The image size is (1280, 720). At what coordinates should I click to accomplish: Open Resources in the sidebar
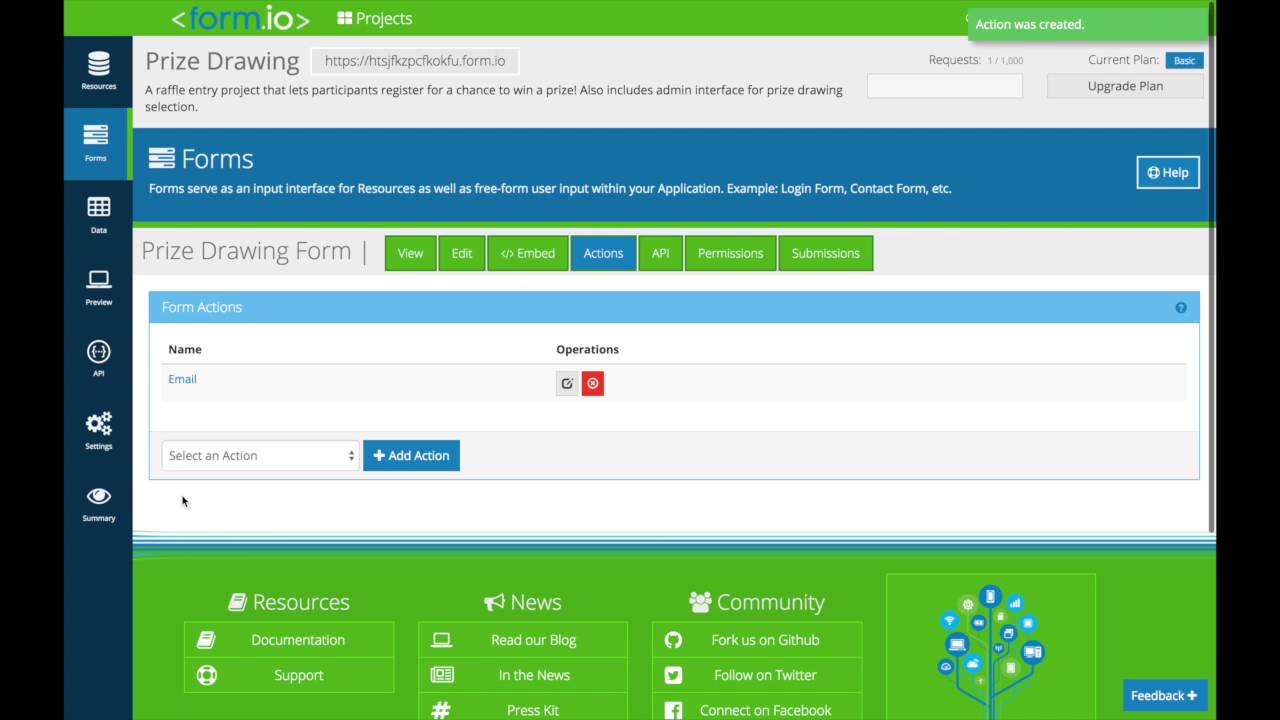tap(98, 71)
